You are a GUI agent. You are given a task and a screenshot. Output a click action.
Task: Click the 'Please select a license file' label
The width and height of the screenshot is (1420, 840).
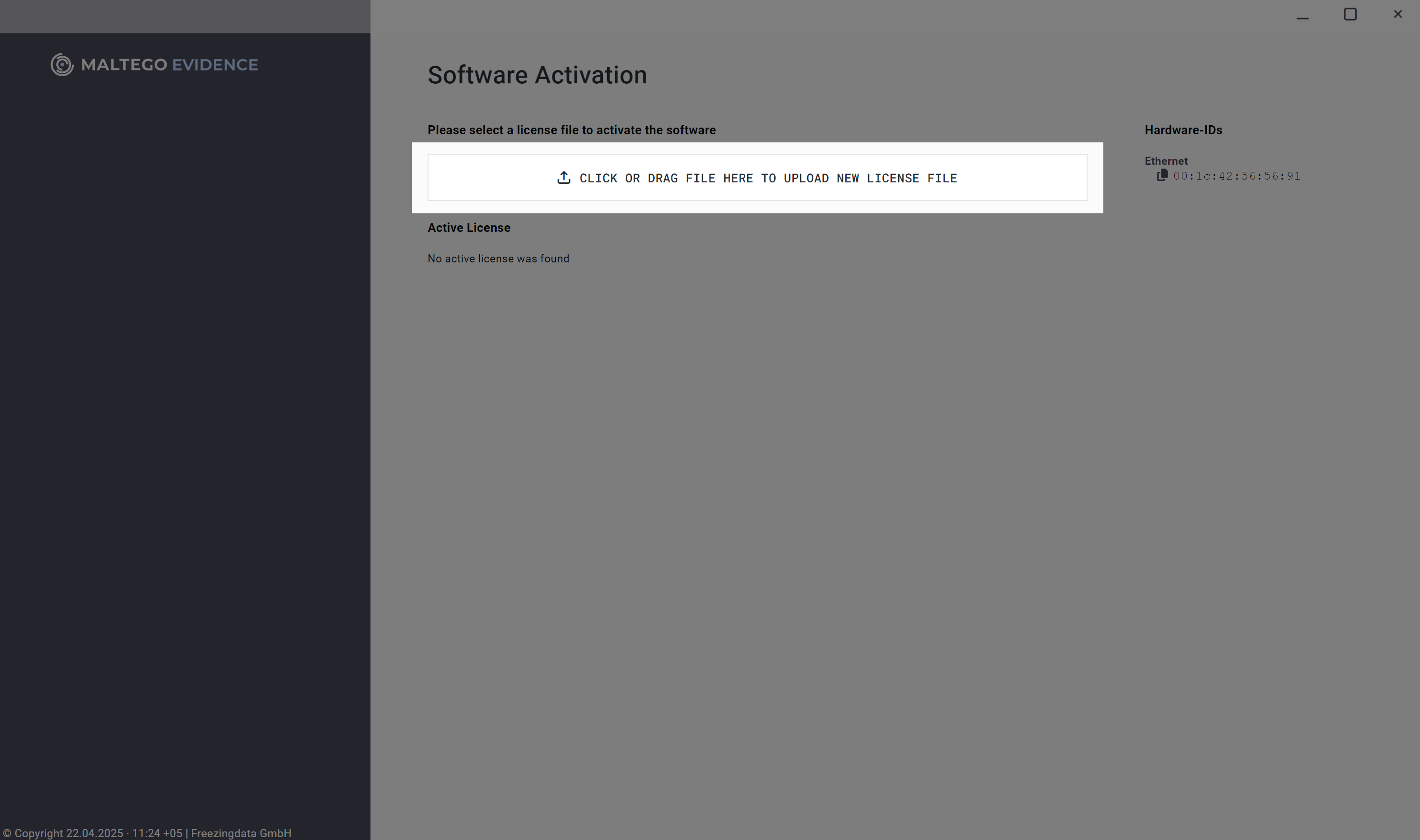[571, 130]
